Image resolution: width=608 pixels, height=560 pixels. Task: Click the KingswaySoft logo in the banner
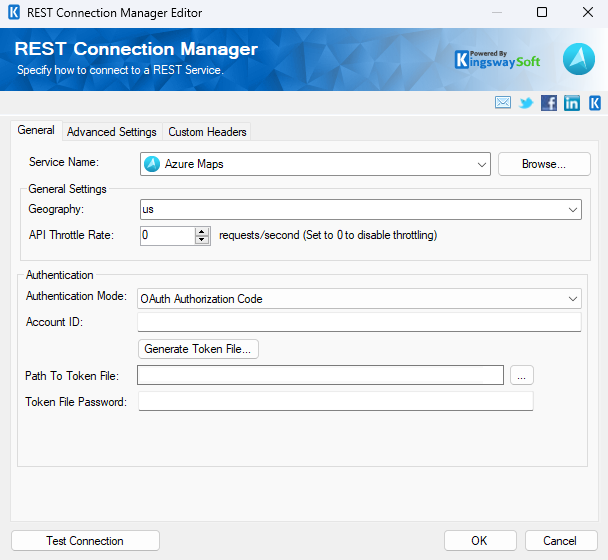tap(497, 60)
